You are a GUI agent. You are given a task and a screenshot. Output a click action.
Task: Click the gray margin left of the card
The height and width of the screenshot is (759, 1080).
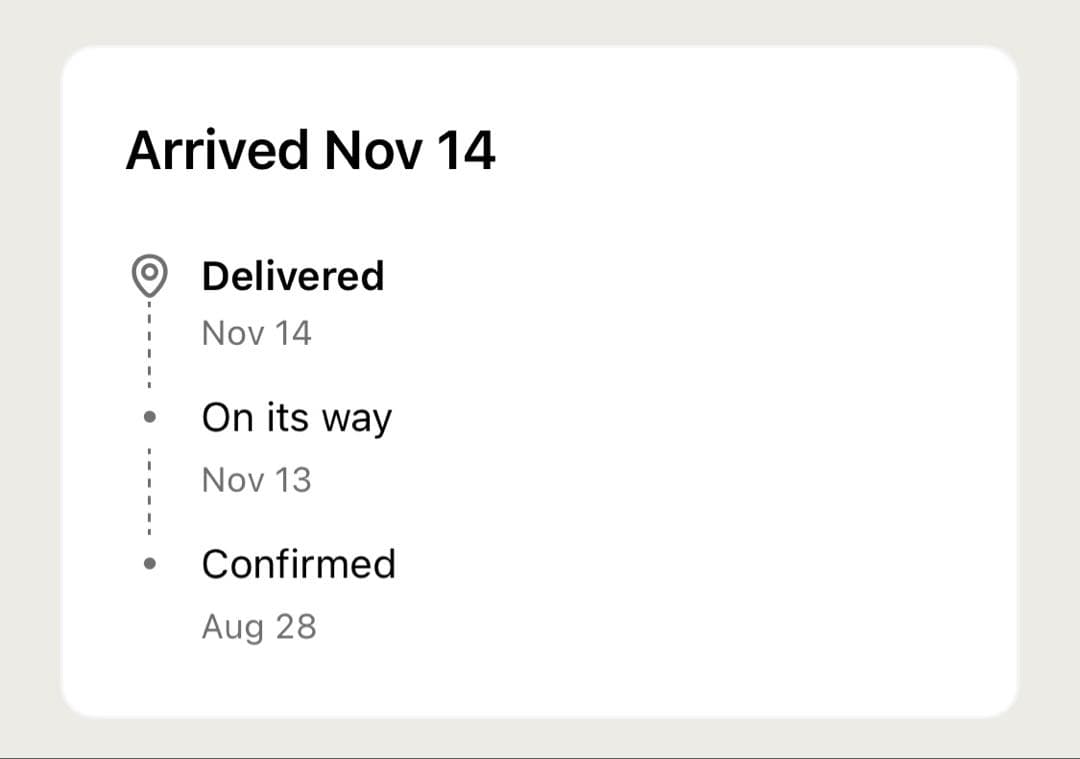28,380
